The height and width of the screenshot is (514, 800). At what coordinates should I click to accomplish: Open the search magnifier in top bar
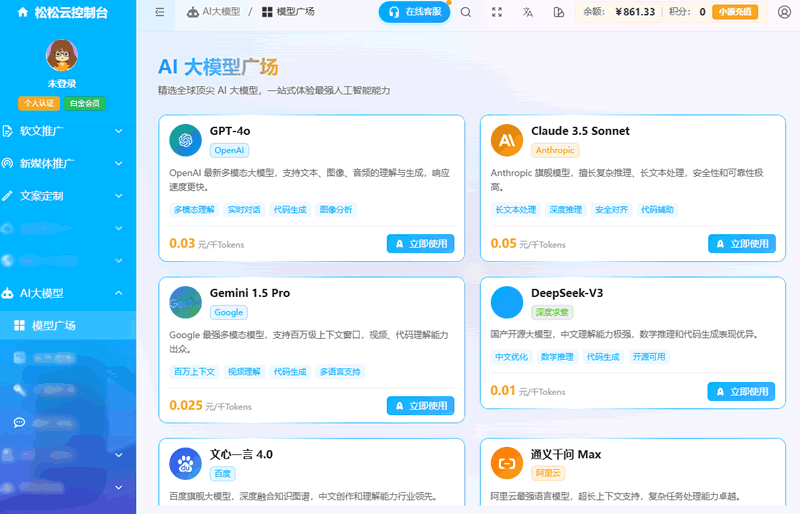point(466,12)
